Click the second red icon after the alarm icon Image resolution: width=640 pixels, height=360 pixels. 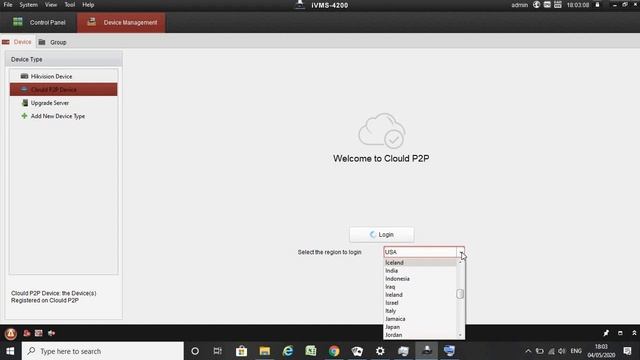click(x=39, y=333)
